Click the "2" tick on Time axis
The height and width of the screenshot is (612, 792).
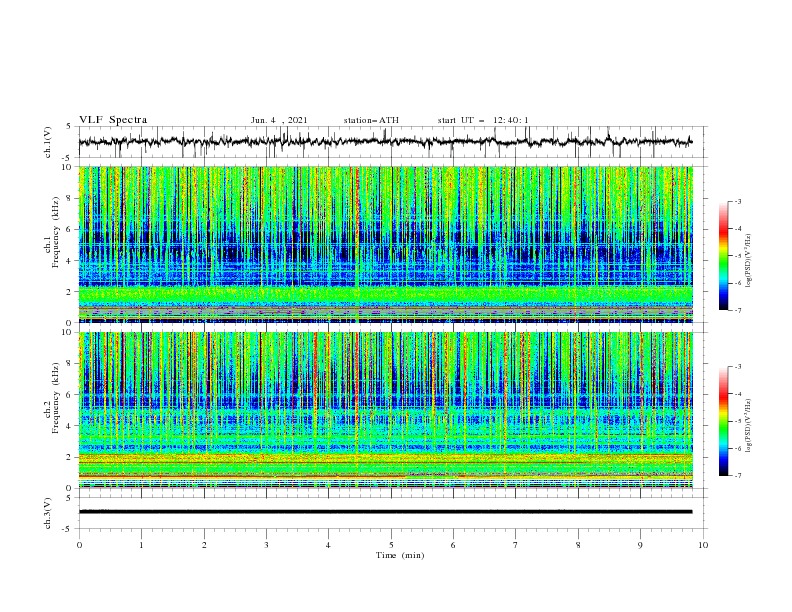pos(204,545)
